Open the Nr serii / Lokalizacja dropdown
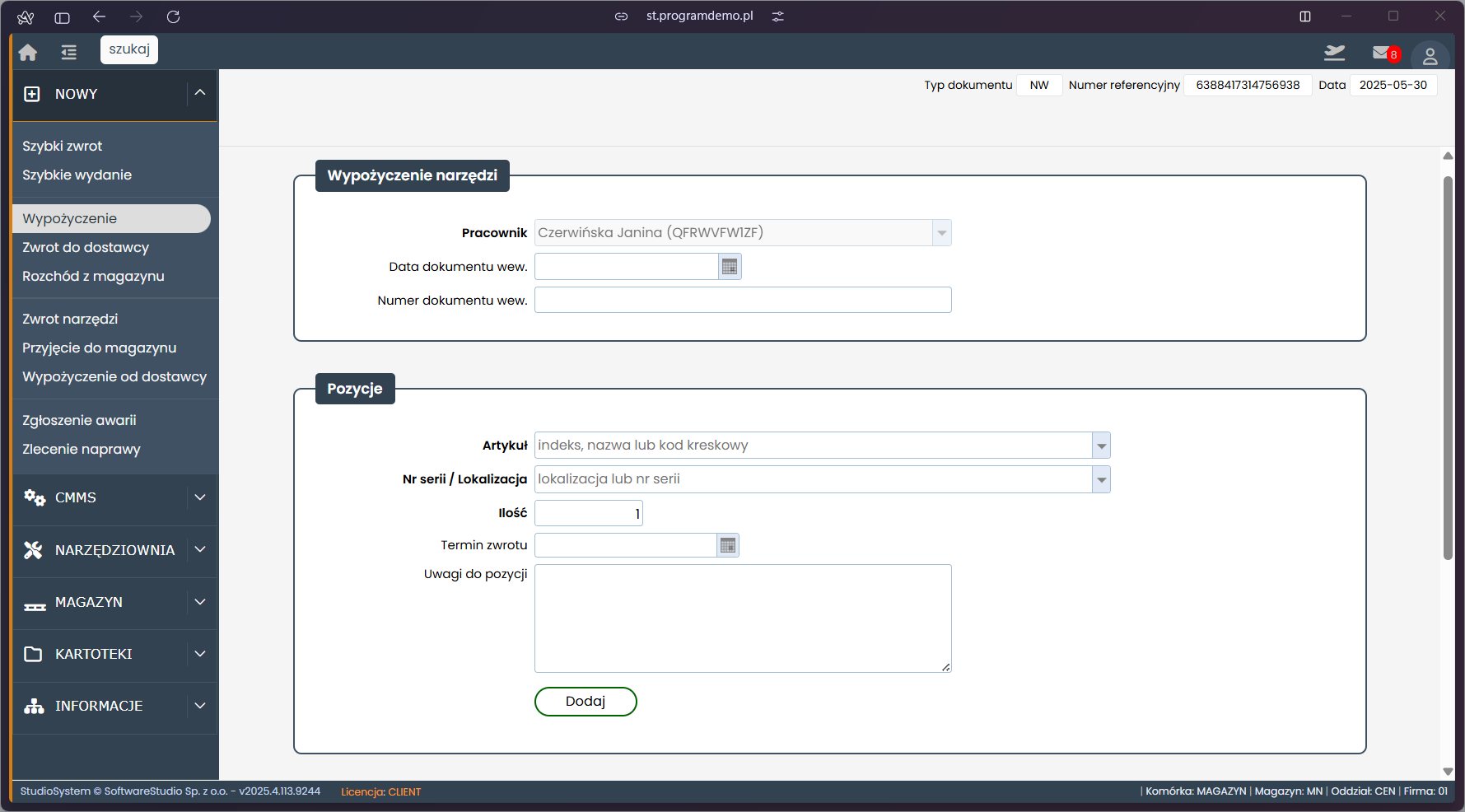The width and height of the screenshot is (1465, 812). coord(1101,479)
